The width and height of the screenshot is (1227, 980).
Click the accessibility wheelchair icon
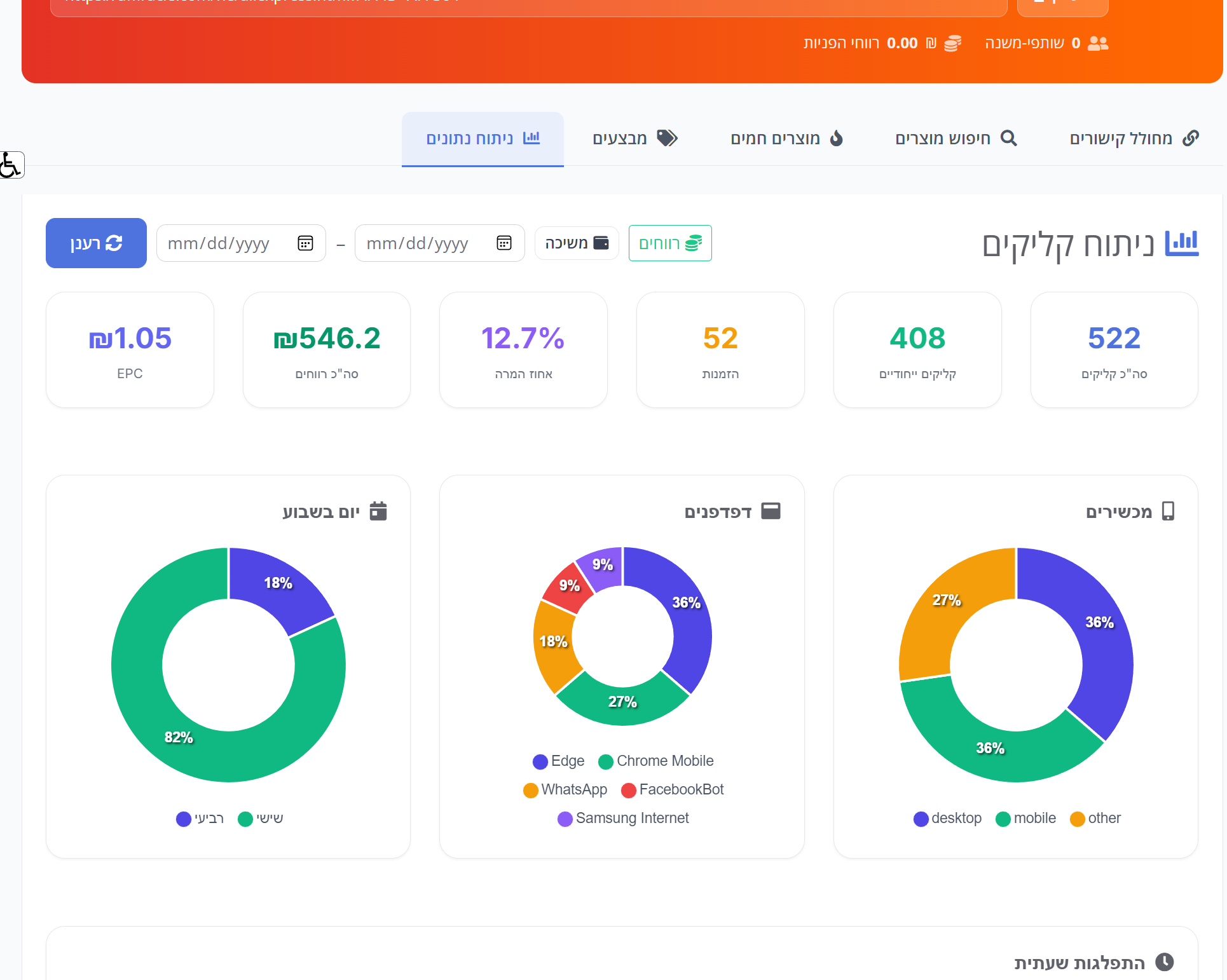tap(11, 165)
